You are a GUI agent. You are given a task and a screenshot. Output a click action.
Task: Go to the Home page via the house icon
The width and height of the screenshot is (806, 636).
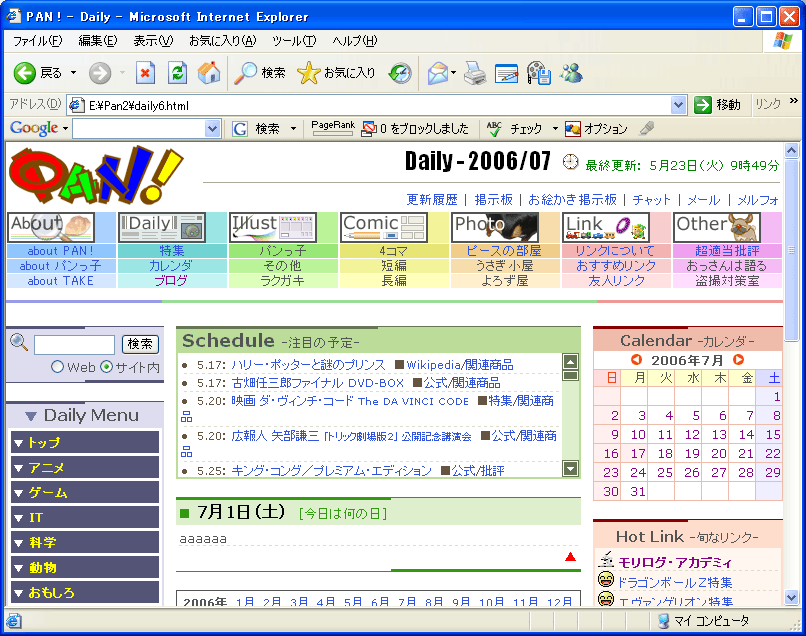click(209, 73)
